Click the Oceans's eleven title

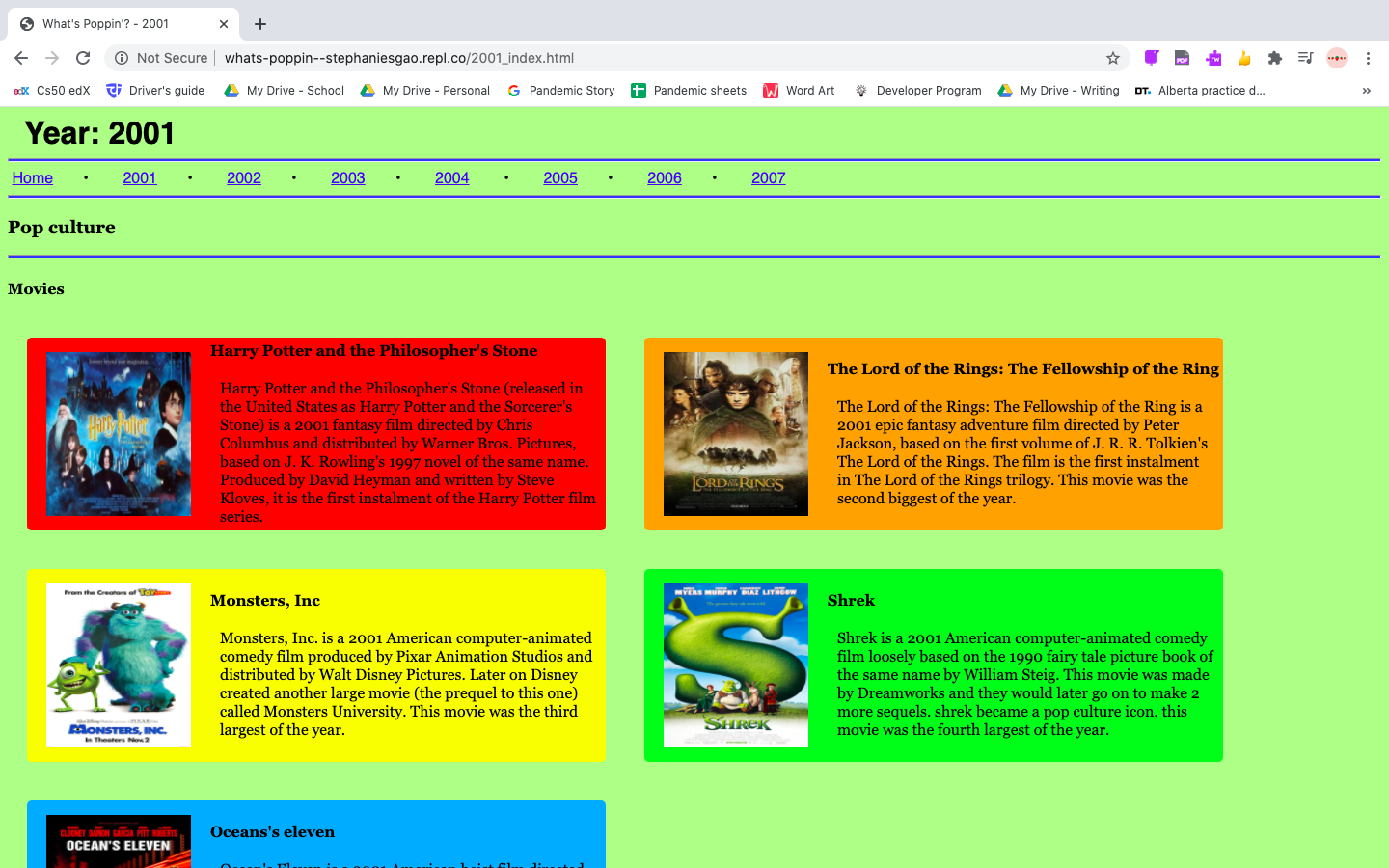click(273, 832)
